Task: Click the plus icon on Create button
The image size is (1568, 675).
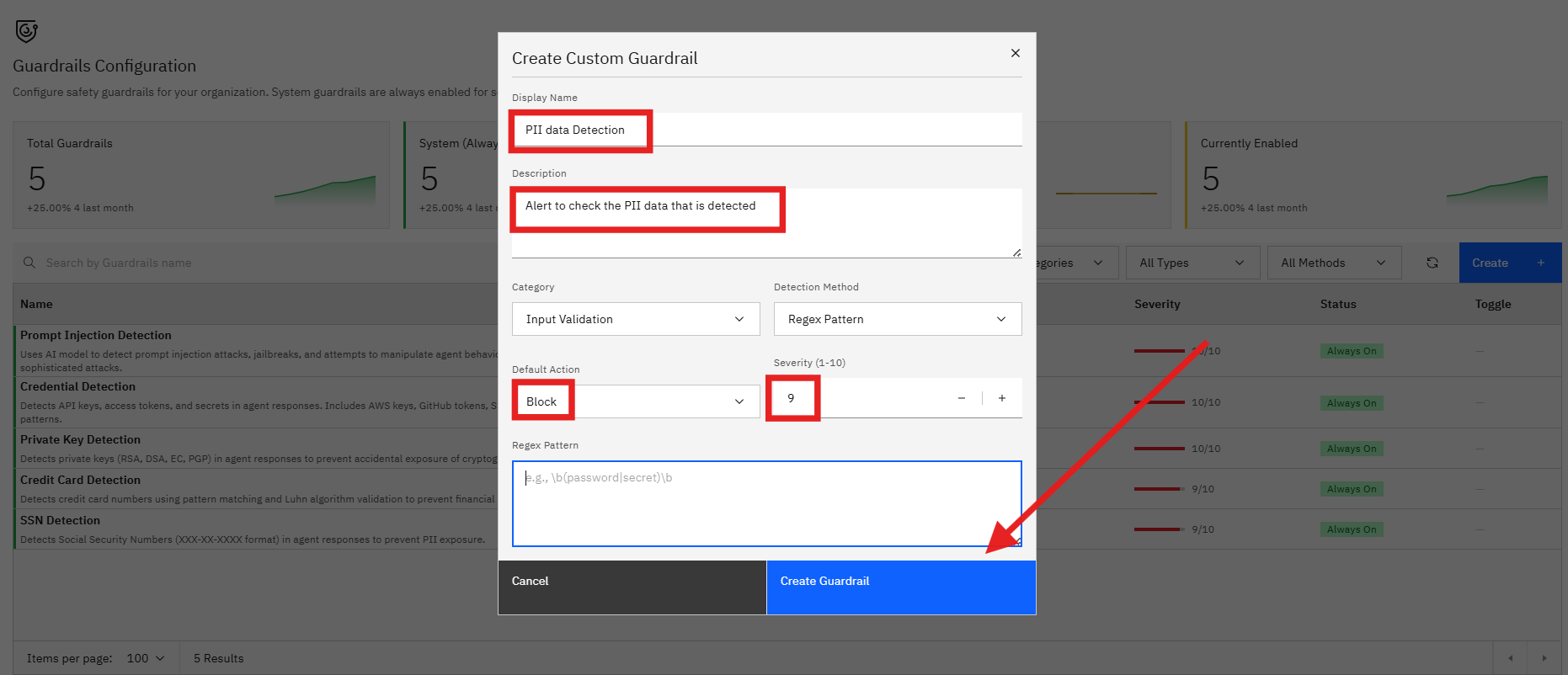Action: pyautogui.click(x=1541, y=263)
